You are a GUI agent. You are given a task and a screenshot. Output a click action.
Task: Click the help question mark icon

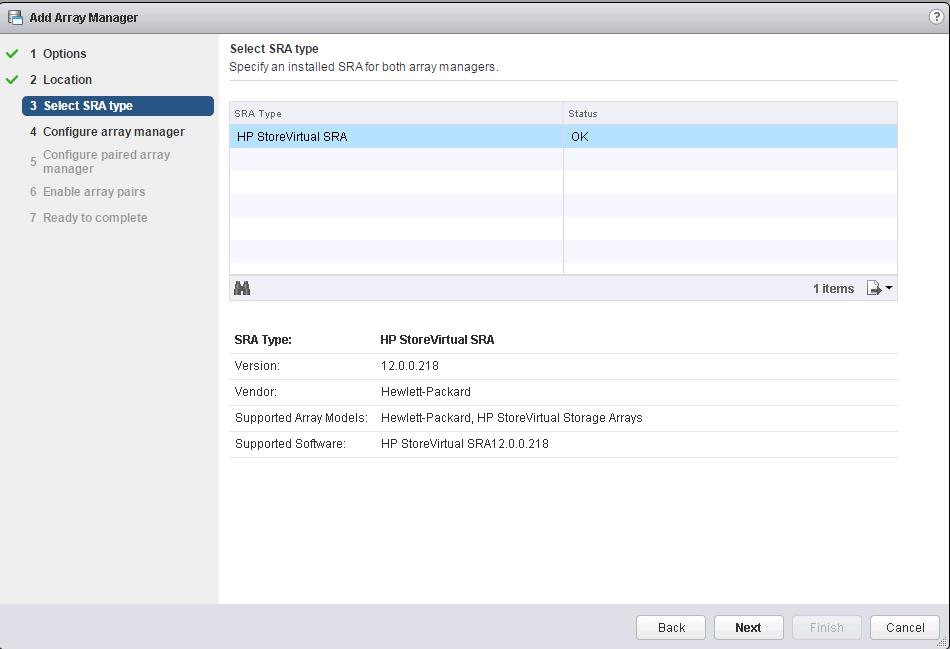[936, 17]
